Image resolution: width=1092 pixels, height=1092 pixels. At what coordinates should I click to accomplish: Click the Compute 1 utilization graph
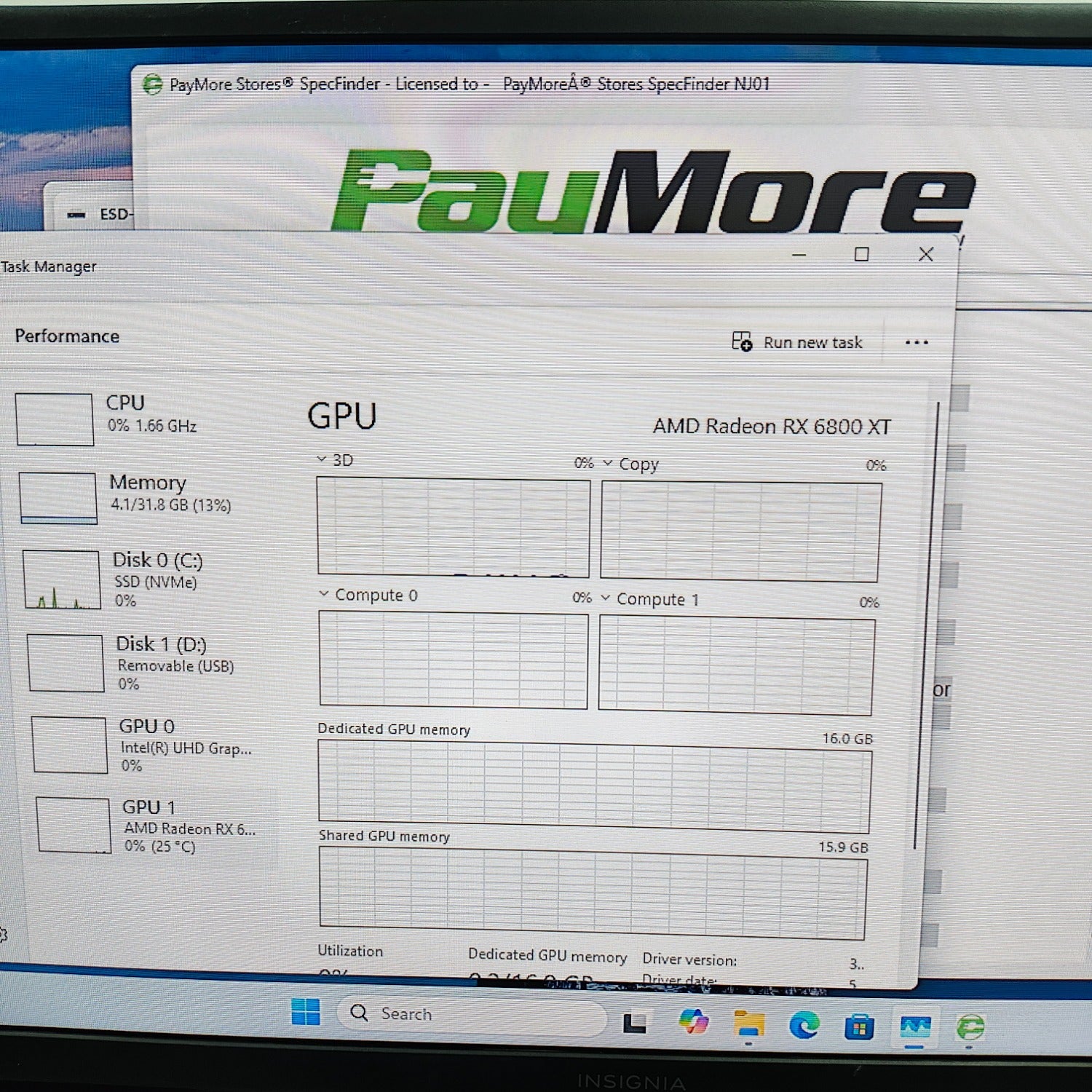point(736,665)
